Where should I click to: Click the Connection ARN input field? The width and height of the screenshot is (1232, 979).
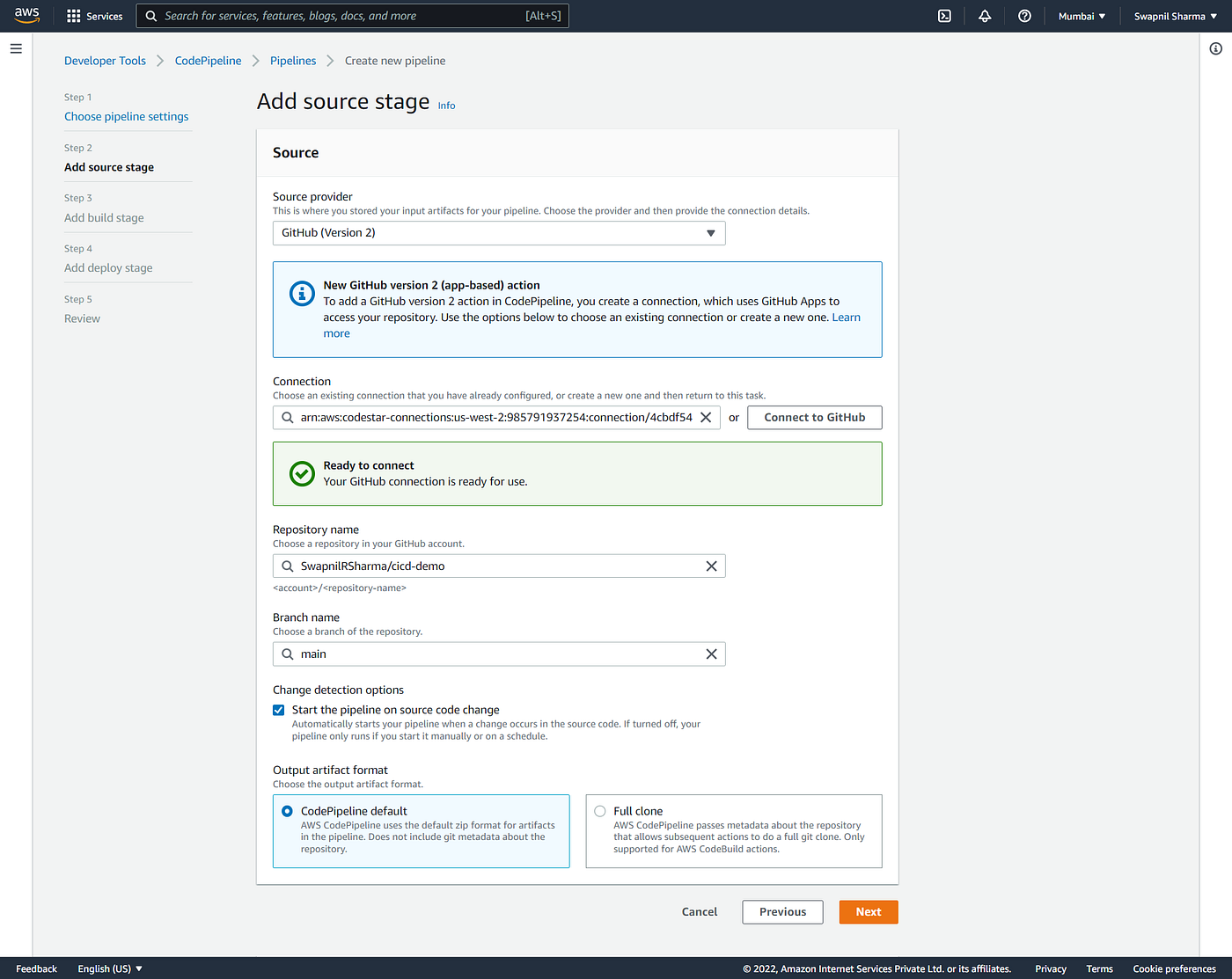click(496, 418)
